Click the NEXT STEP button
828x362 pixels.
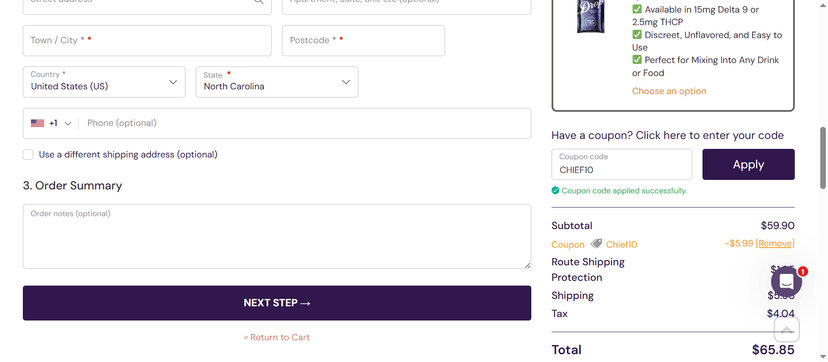click(277, 303)
